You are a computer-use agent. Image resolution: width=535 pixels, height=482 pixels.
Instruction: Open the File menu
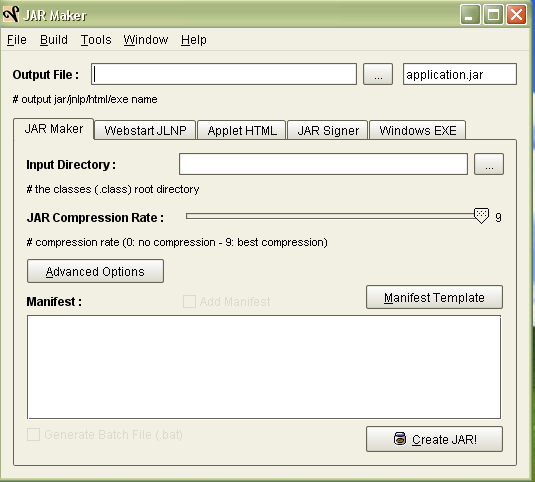[x=17, y=40]
